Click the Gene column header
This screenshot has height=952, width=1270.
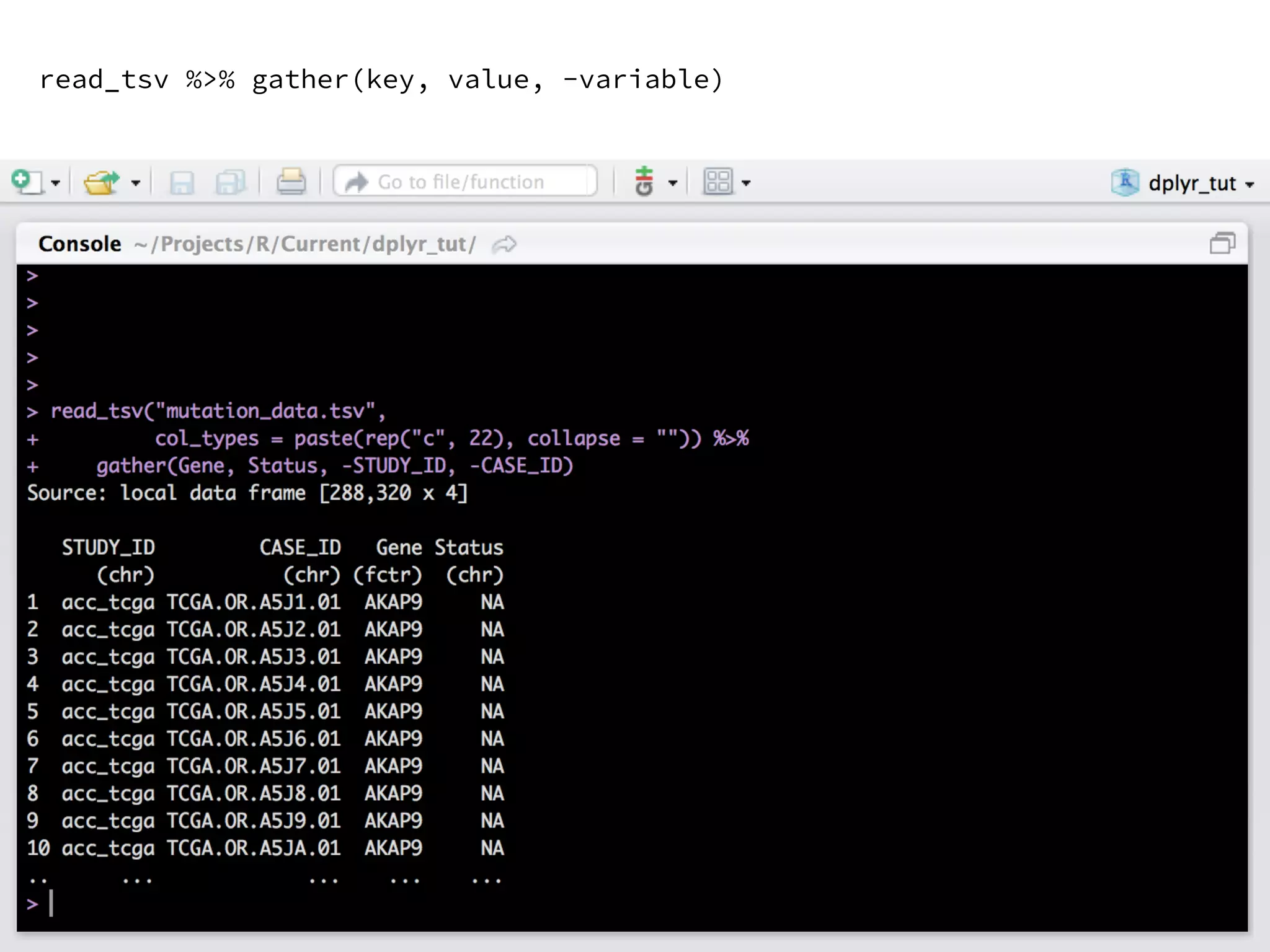click(399, 547)
